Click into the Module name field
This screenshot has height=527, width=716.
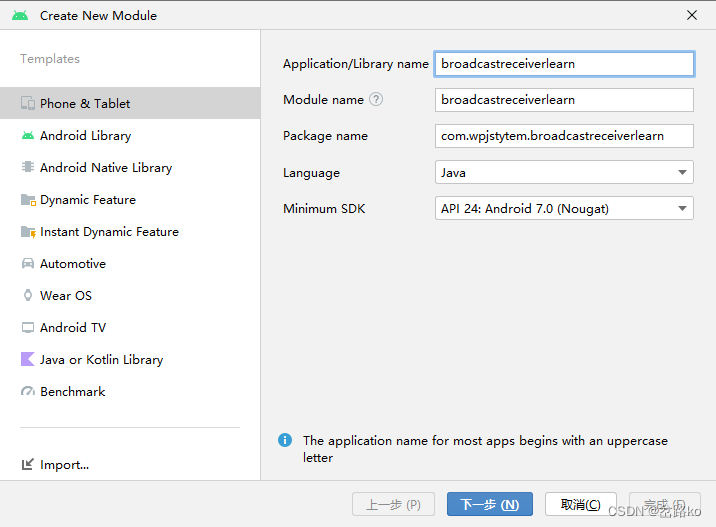[564, 100]
